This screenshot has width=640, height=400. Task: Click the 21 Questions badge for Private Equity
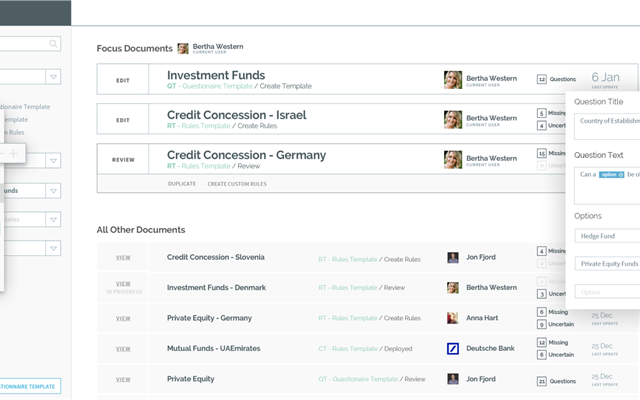[x=542, y=381]
